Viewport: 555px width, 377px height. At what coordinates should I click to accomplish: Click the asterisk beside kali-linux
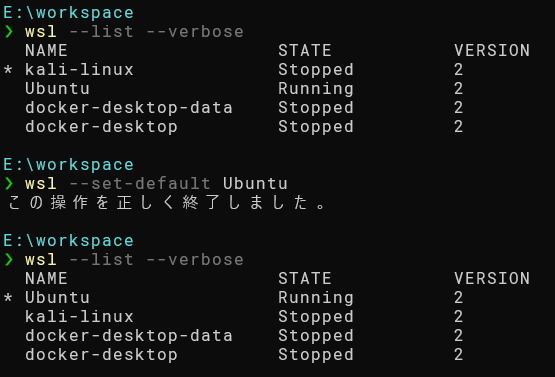8,69
